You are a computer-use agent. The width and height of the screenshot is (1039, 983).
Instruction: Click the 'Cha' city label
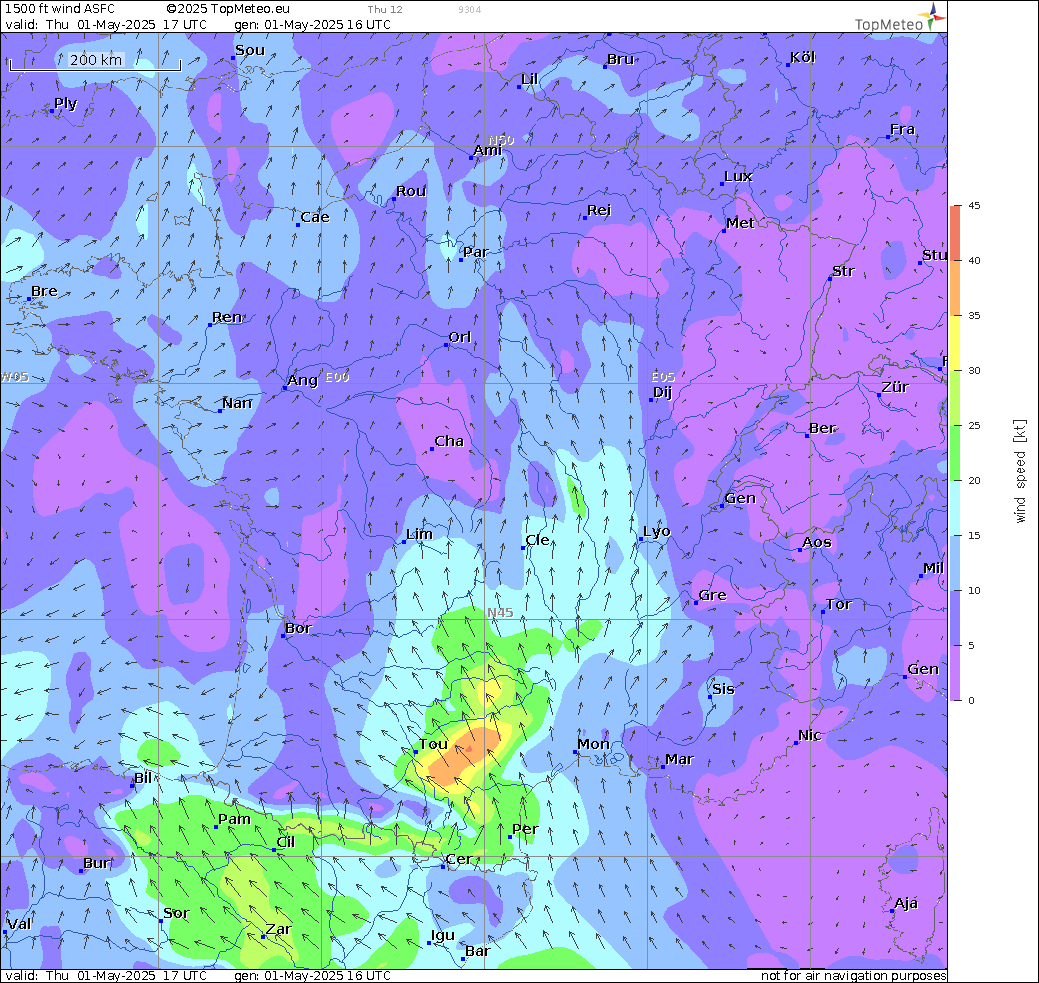pos(449,441)
